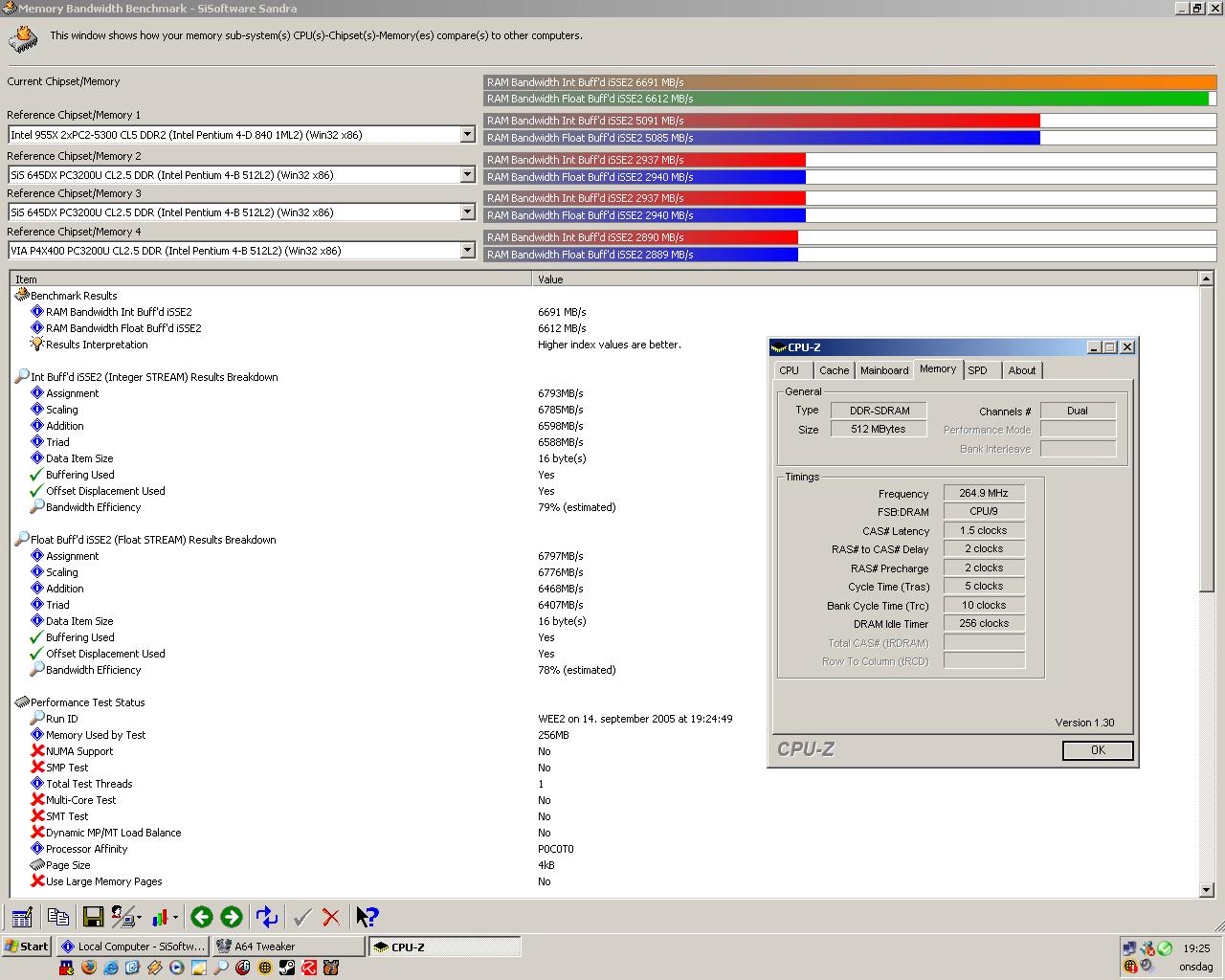Click the globe alert tray icon
1225x980 pixels.
coord(1130,967)
